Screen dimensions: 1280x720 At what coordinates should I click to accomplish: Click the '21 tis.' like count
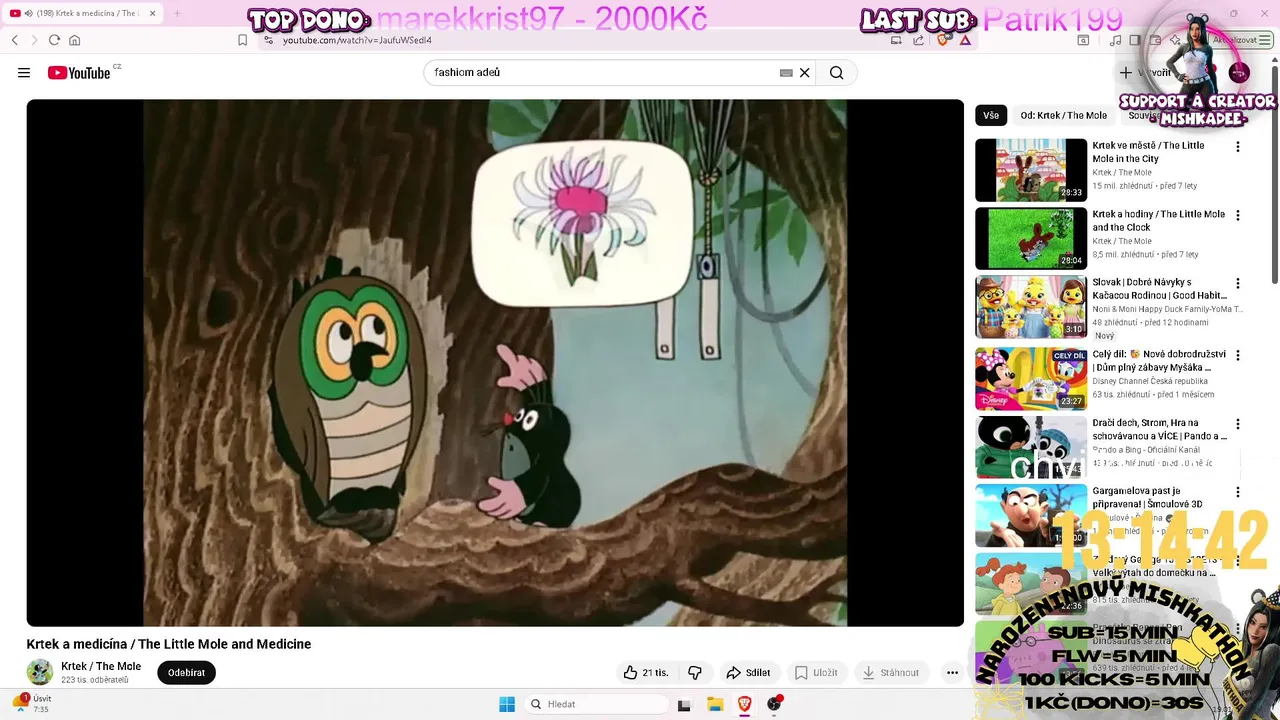tap(655, 673)
